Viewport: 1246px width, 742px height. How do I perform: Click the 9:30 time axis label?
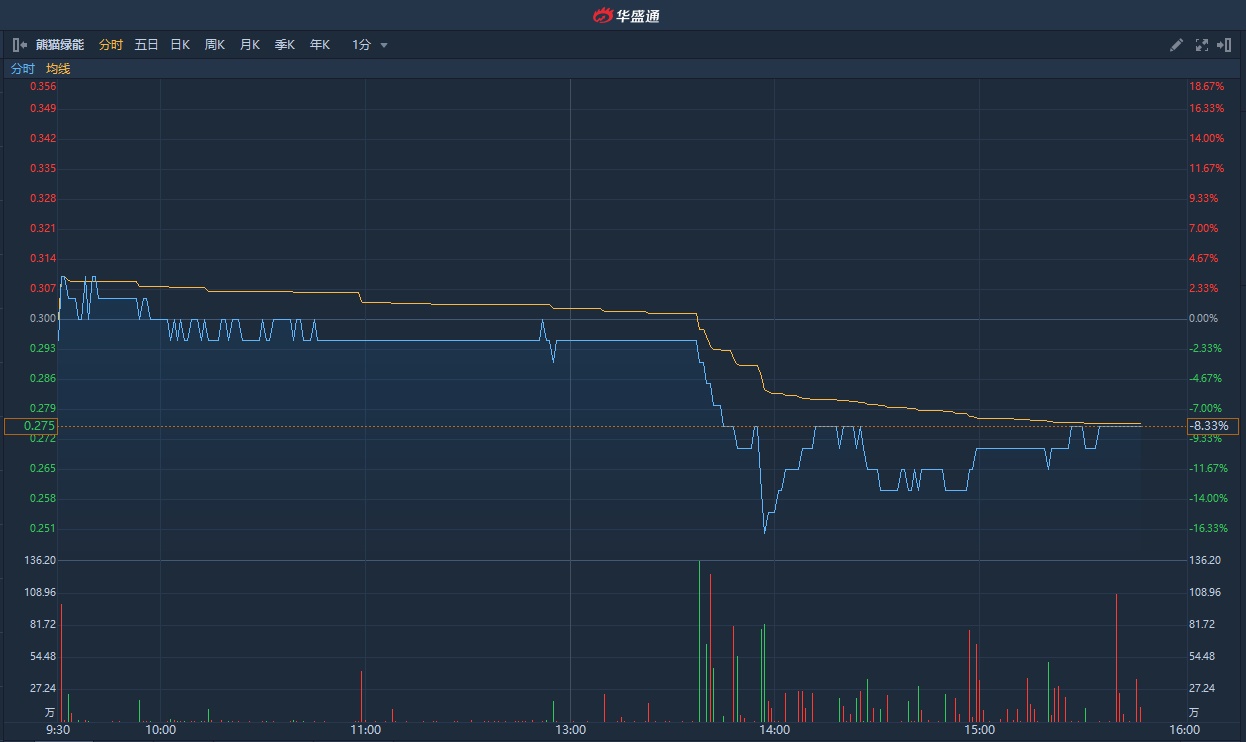coord(58,730)
